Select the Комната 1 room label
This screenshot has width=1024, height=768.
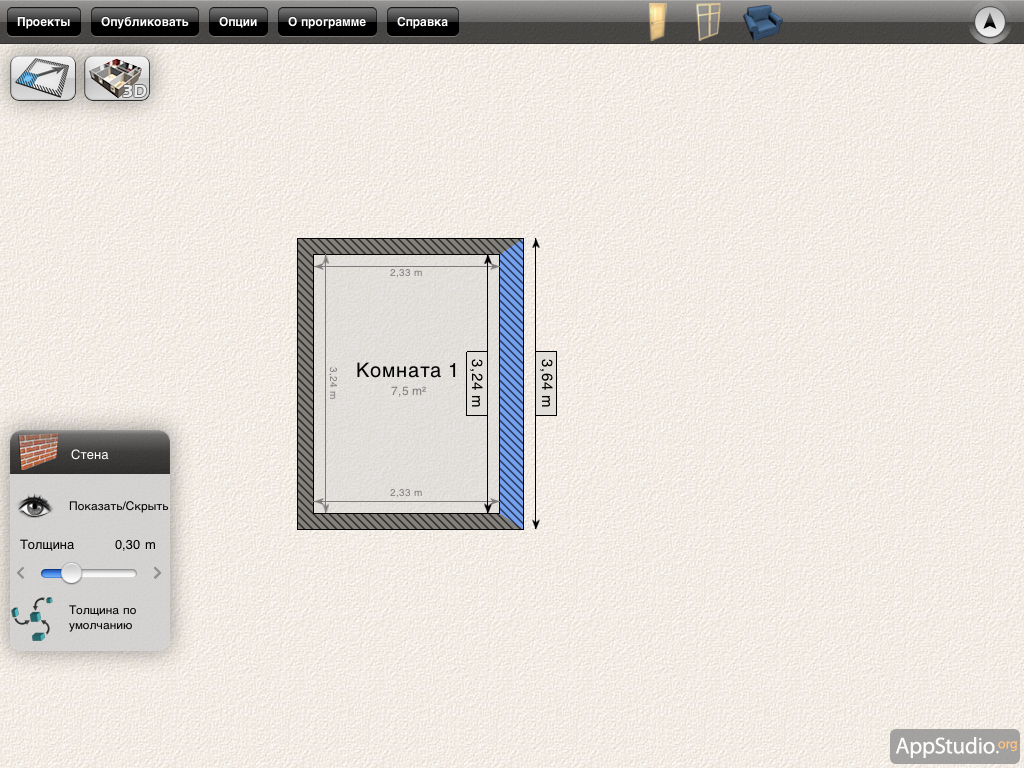406,370
